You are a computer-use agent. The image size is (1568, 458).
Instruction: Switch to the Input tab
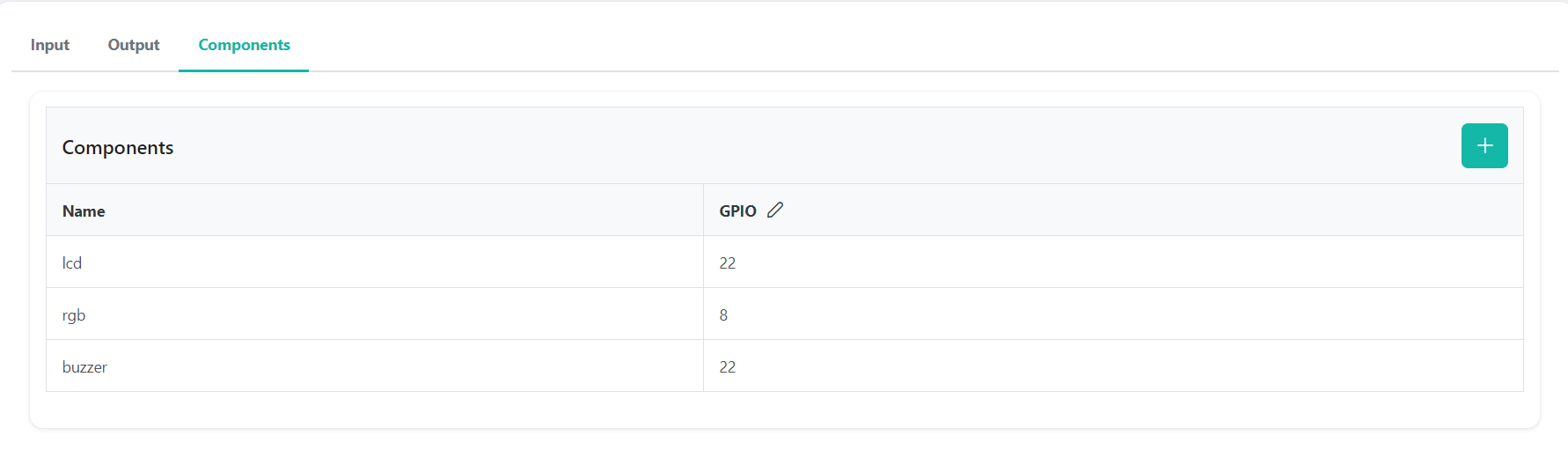(50, 45)
